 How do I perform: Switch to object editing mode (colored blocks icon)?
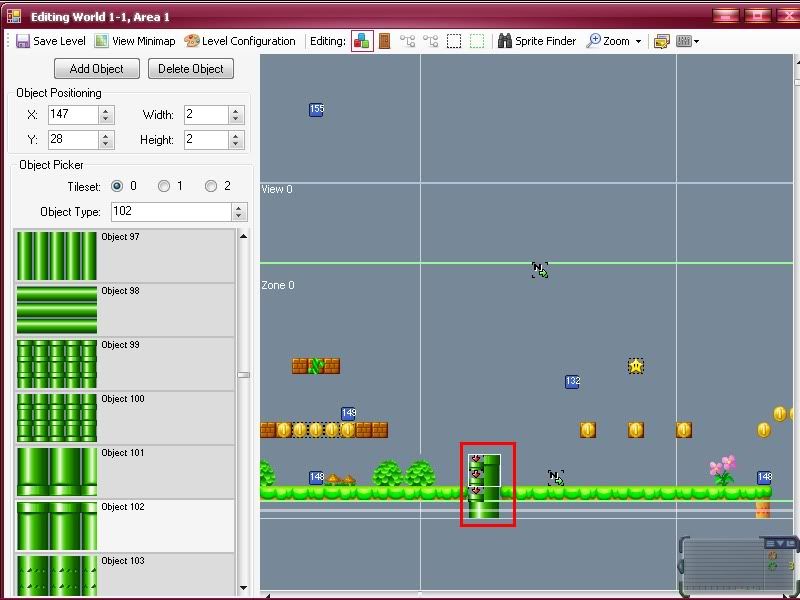coord(362,41)
